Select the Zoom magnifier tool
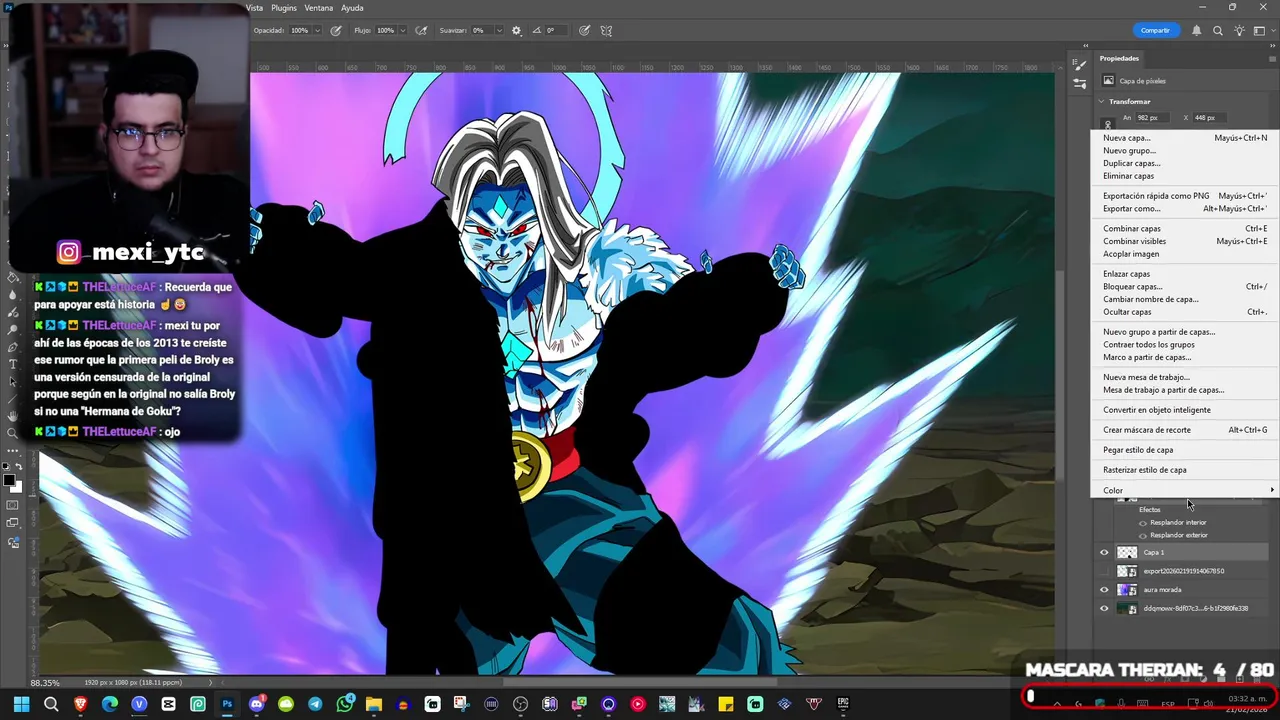 (x=12, y=433)
